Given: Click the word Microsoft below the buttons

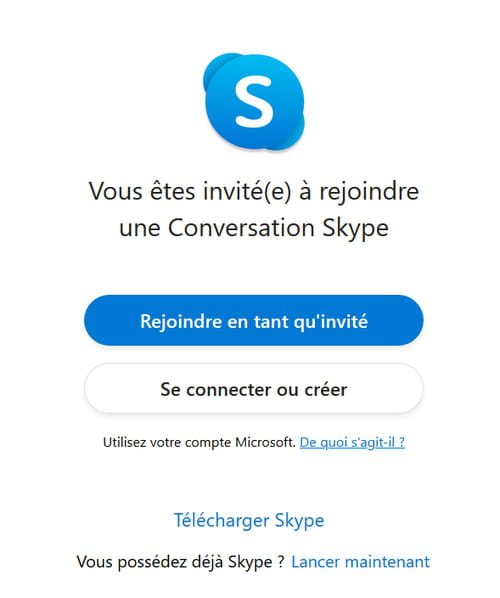Looking at the screenshot, I should pos(265,442).
